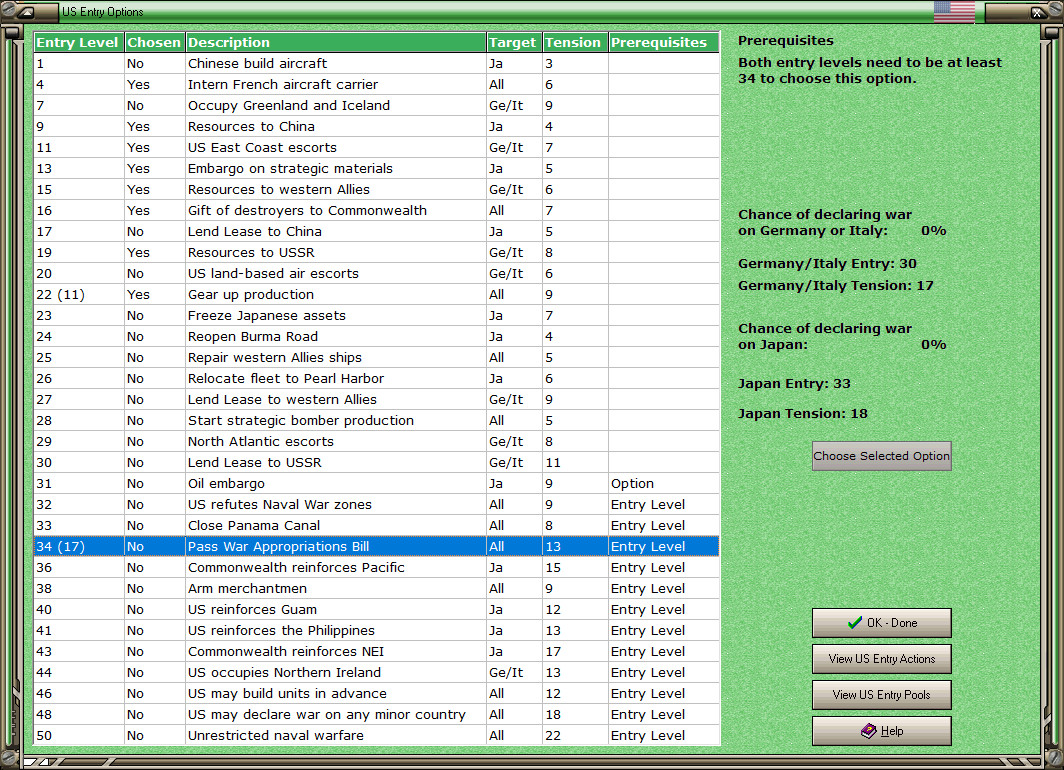Viewport: 1064px width, 770px height.
Task: Click entry level cell '22 (11)'
Action: pos(79,294)
